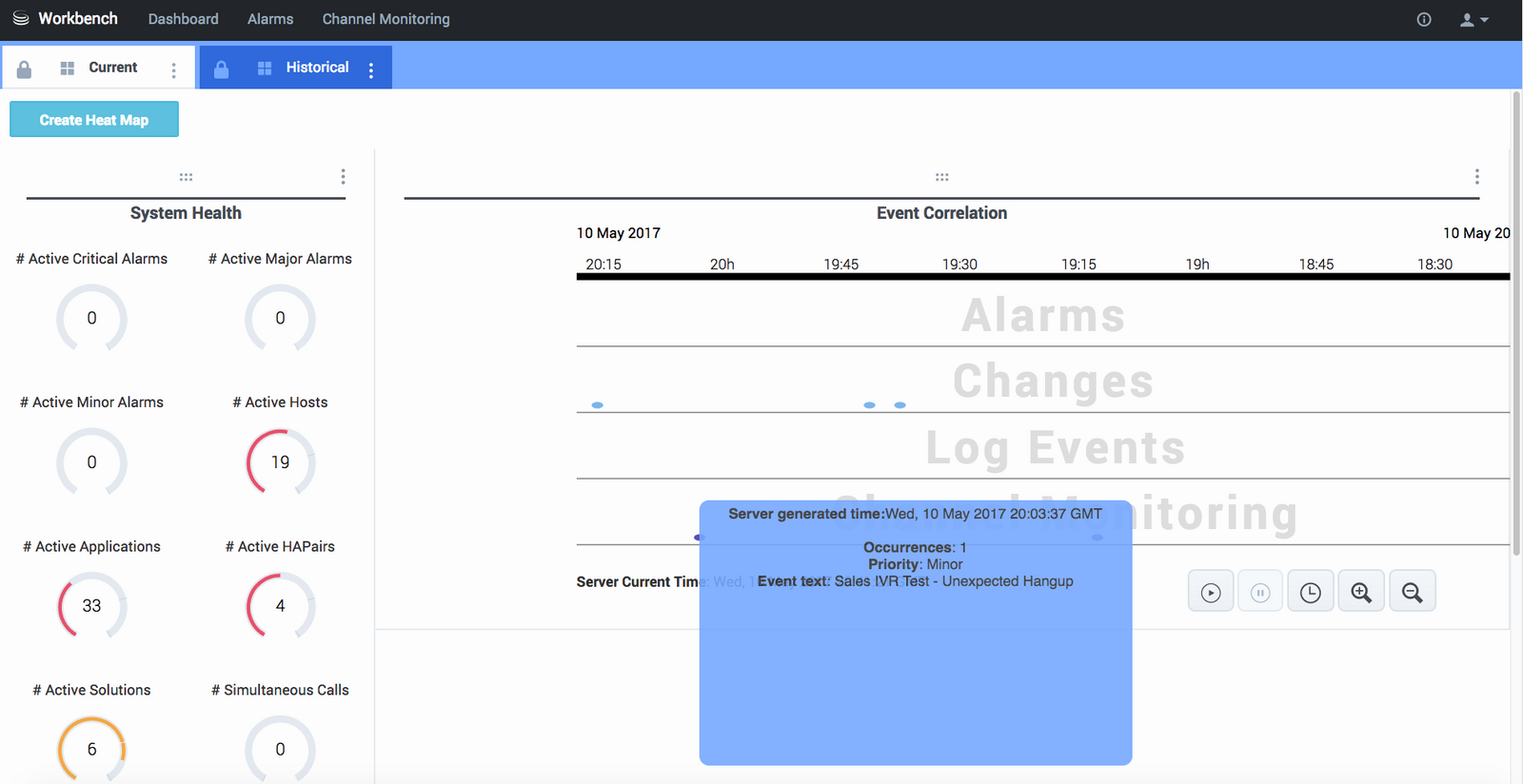The width and height of the screenshot is (1523, 784).
Task: Click the # Simultaneous Calls label
Action: (280, 690)
